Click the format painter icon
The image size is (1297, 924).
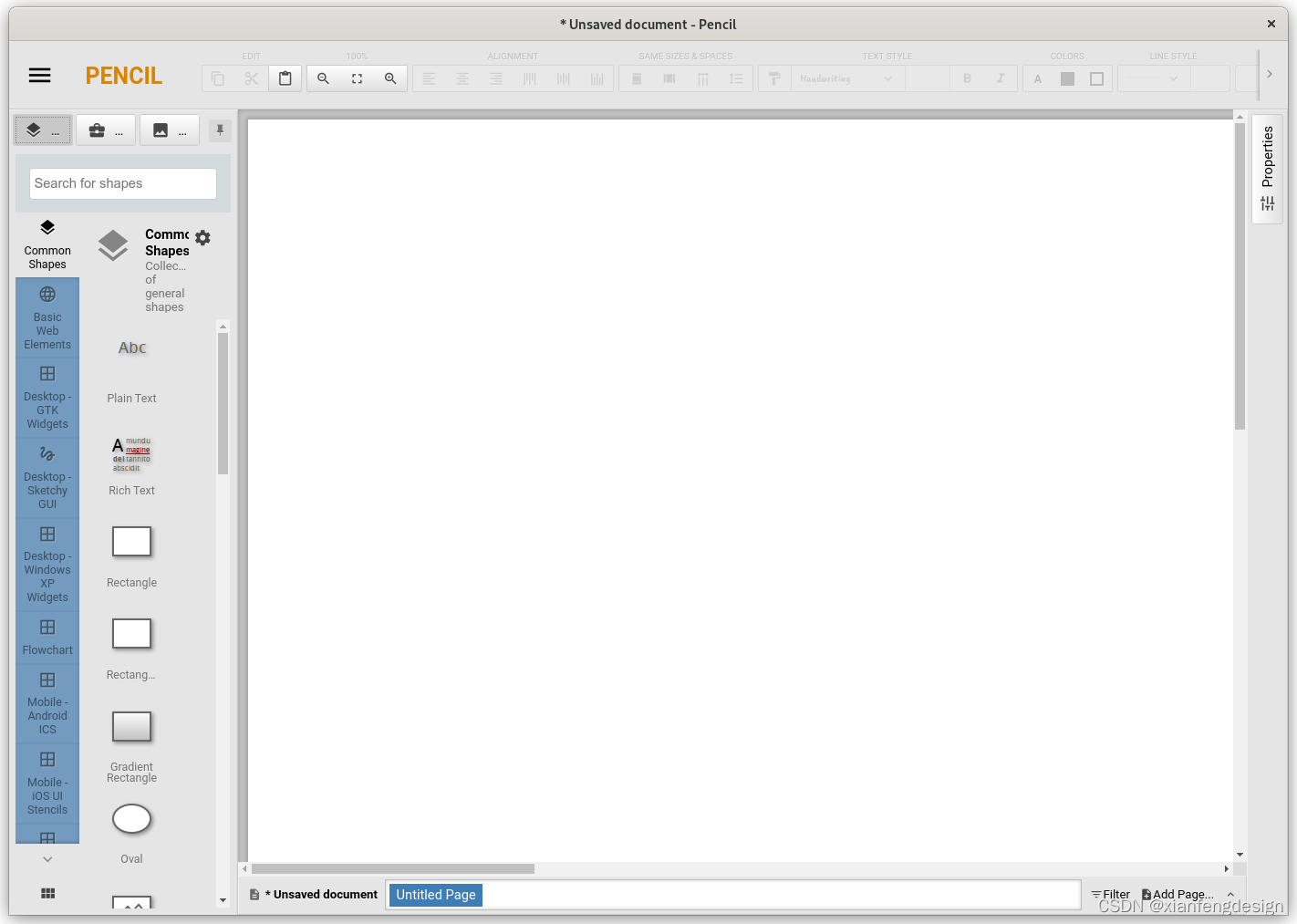tap(774, 78)
